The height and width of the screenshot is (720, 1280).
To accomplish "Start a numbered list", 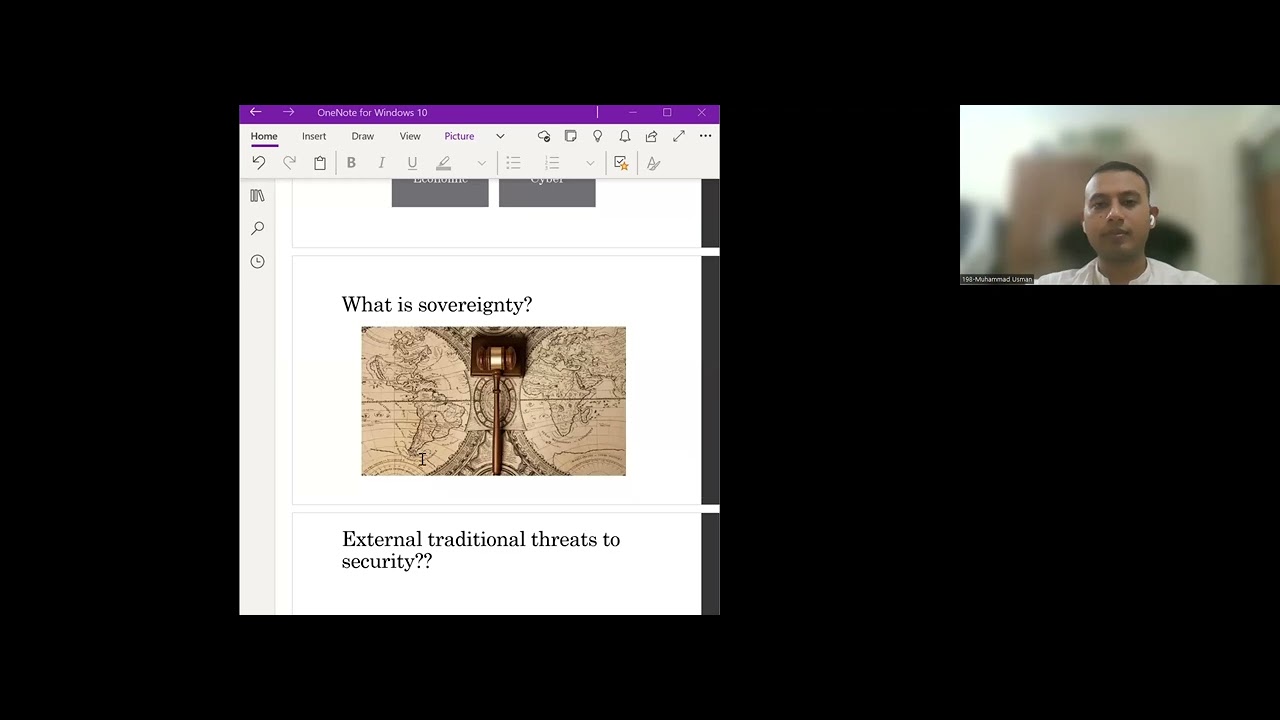I will point(552,163).
